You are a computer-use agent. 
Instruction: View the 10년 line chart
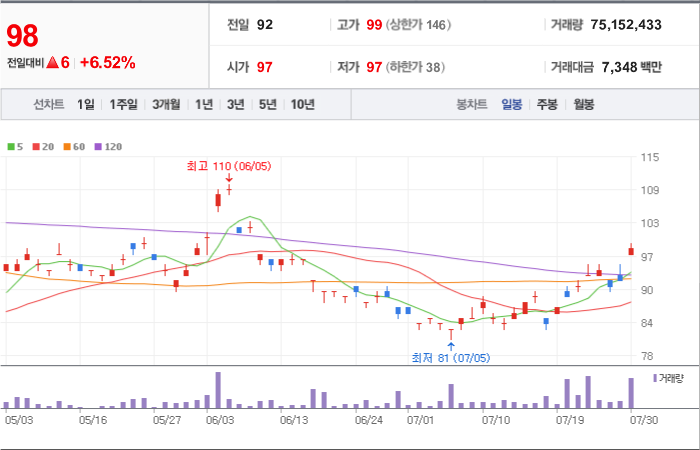tap(303, 104)
